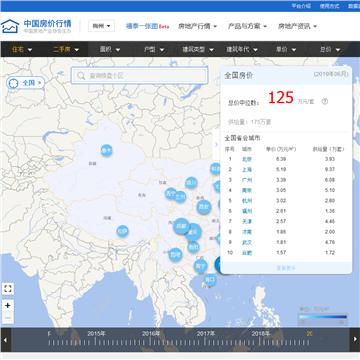Open 济南 in the city ranking

click(x=247, y=232)
